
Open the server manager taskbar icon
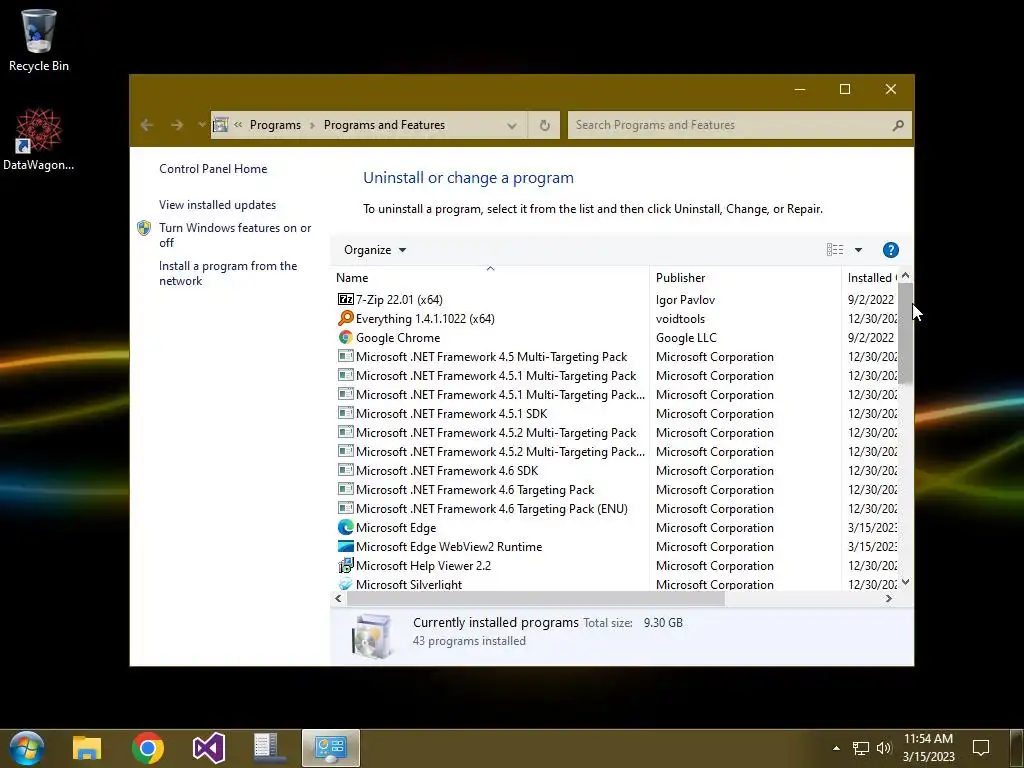point(269,748)
